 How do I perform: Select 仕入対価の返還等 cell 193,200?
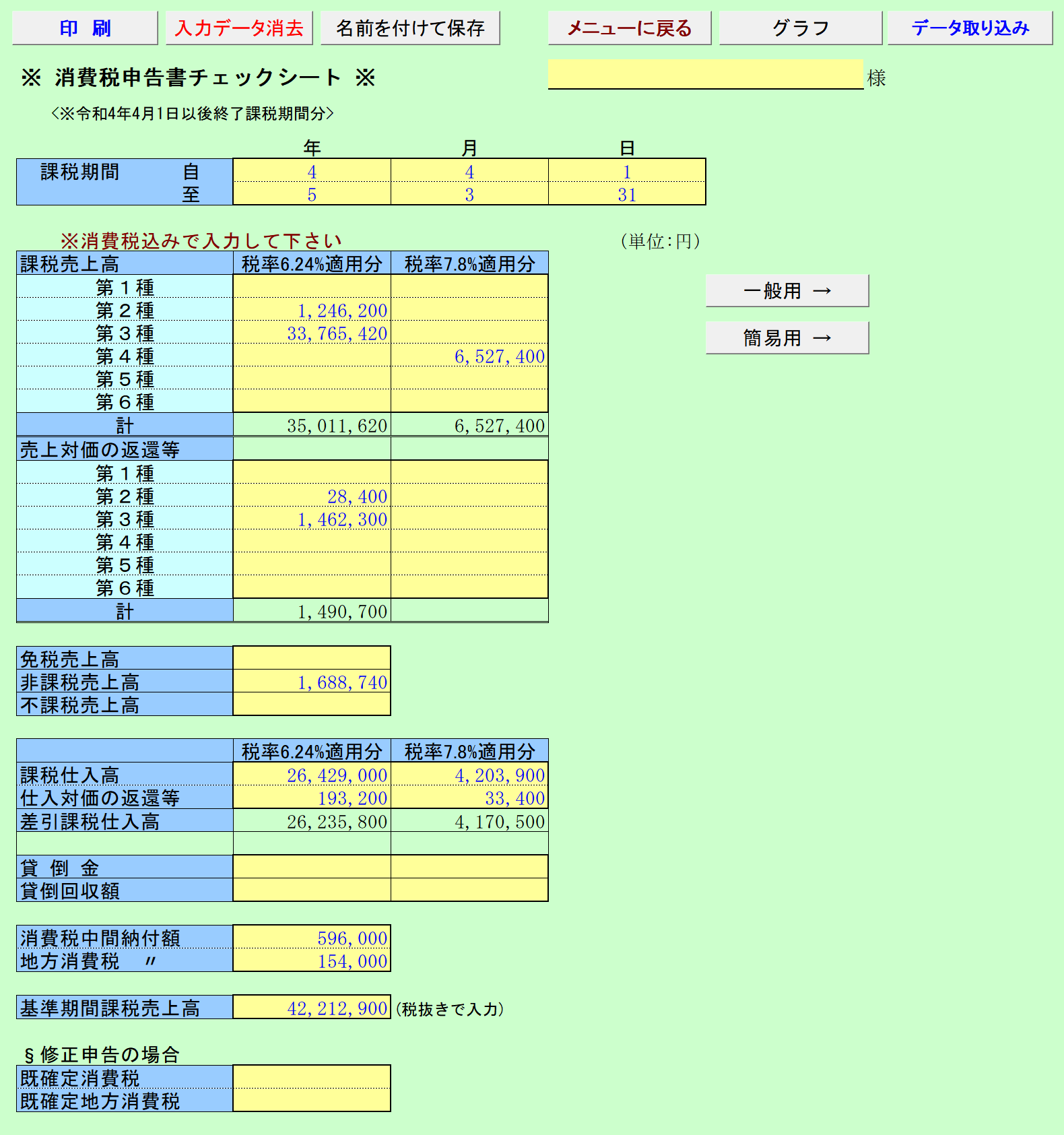coord(312,798)
